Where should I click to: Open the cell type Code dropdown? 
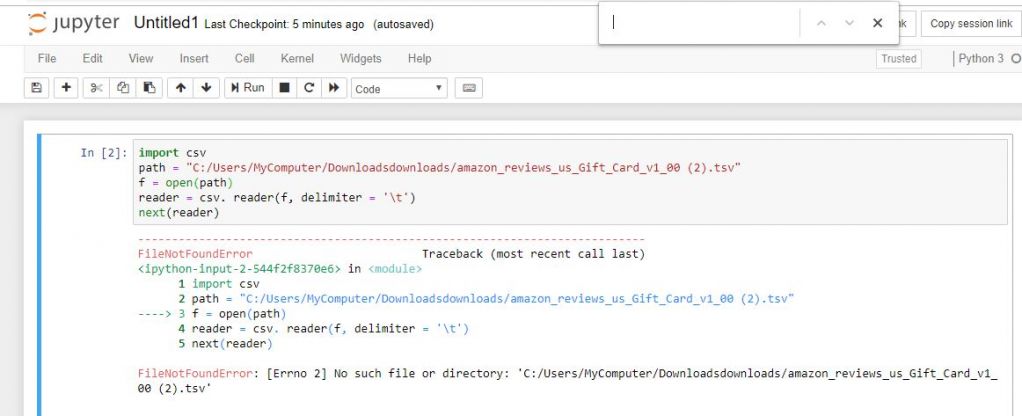tap(399, 89)
